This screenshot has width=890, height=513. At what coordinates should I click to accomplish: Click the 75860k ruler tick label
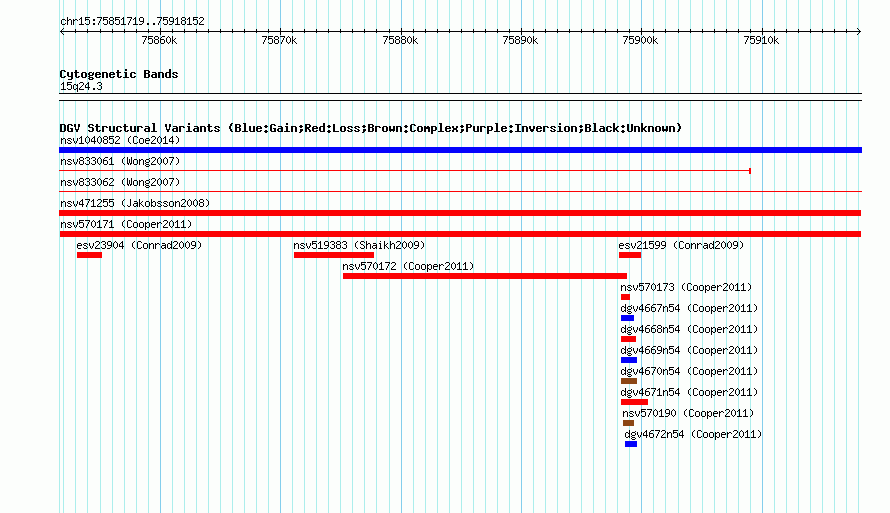[159, 40]
